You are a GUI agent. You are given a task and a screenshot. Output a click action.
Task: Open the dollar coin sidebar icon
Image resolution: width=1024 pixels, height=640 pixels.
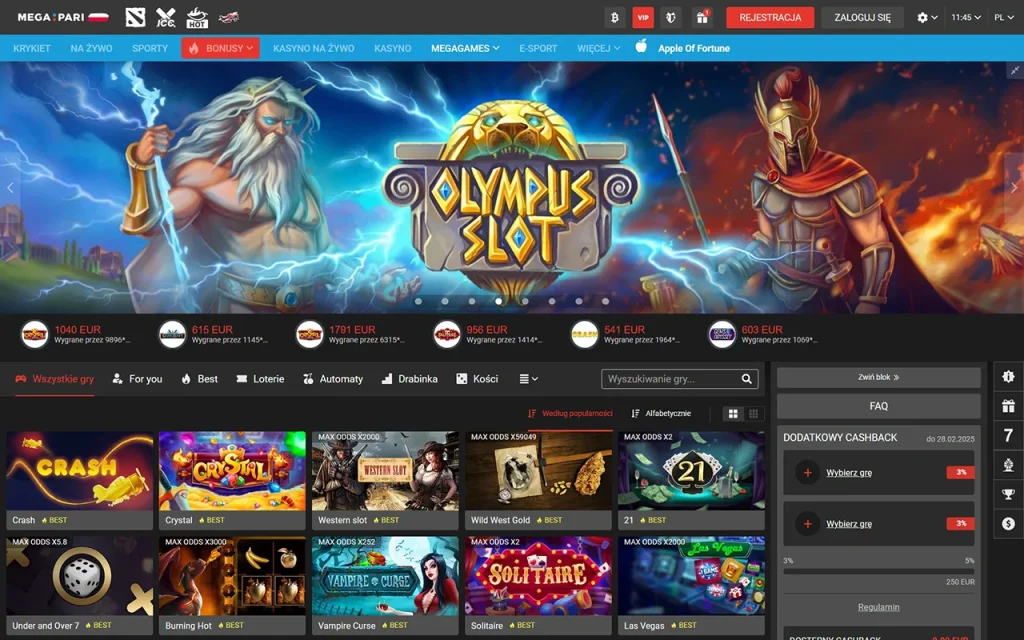1008,524
